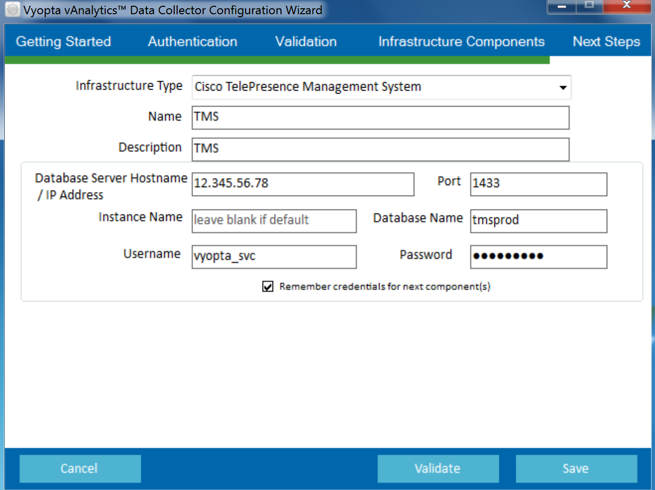Click the Infrastructure Type label

click(129, 86)
